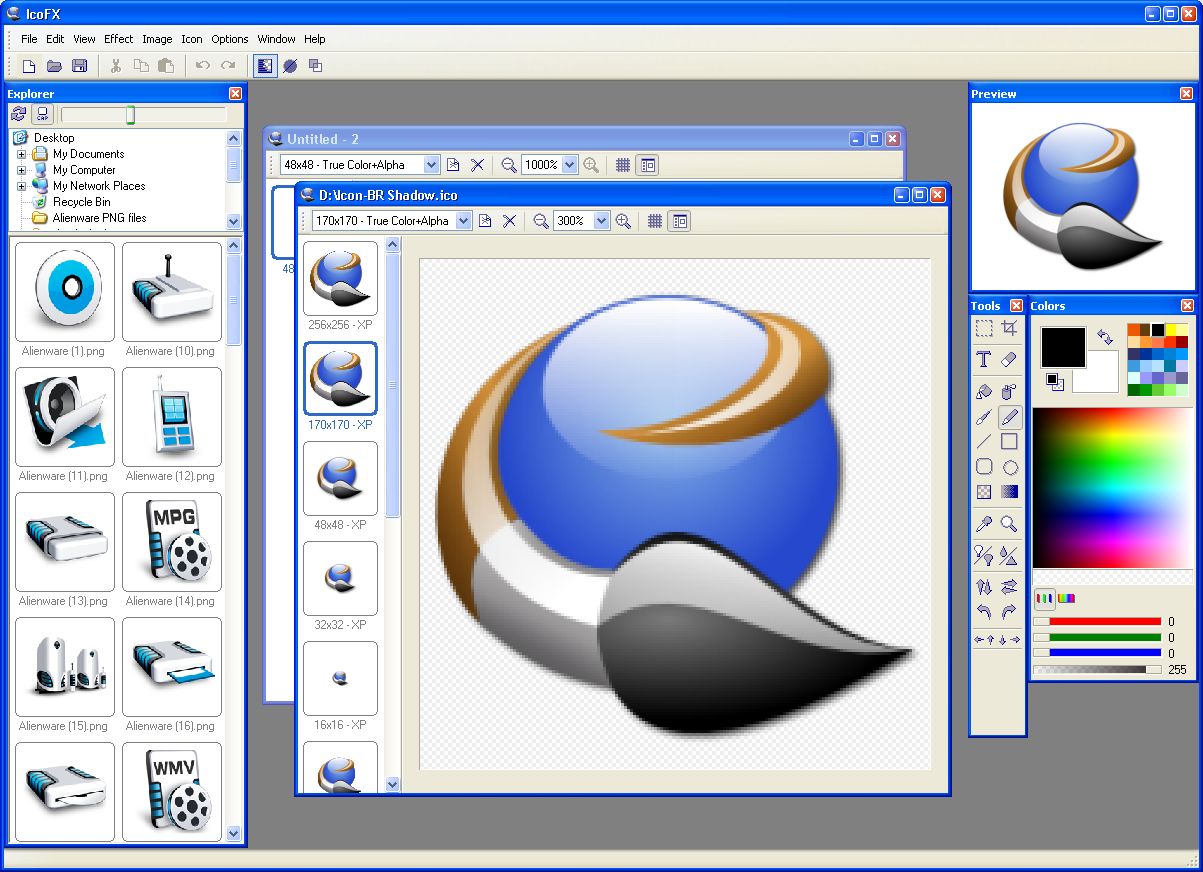The height and width of the screenshot is (872, 1203).
Task: Click the Flip Horizontal arrows tool
Action: pyautogui.click(x=1009, y=587)
